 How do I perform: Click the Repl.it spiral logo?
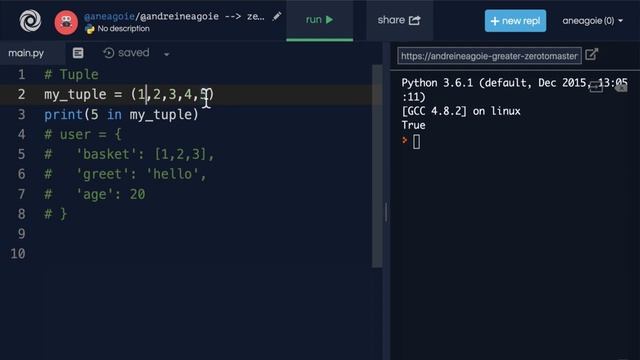[30, 20]
